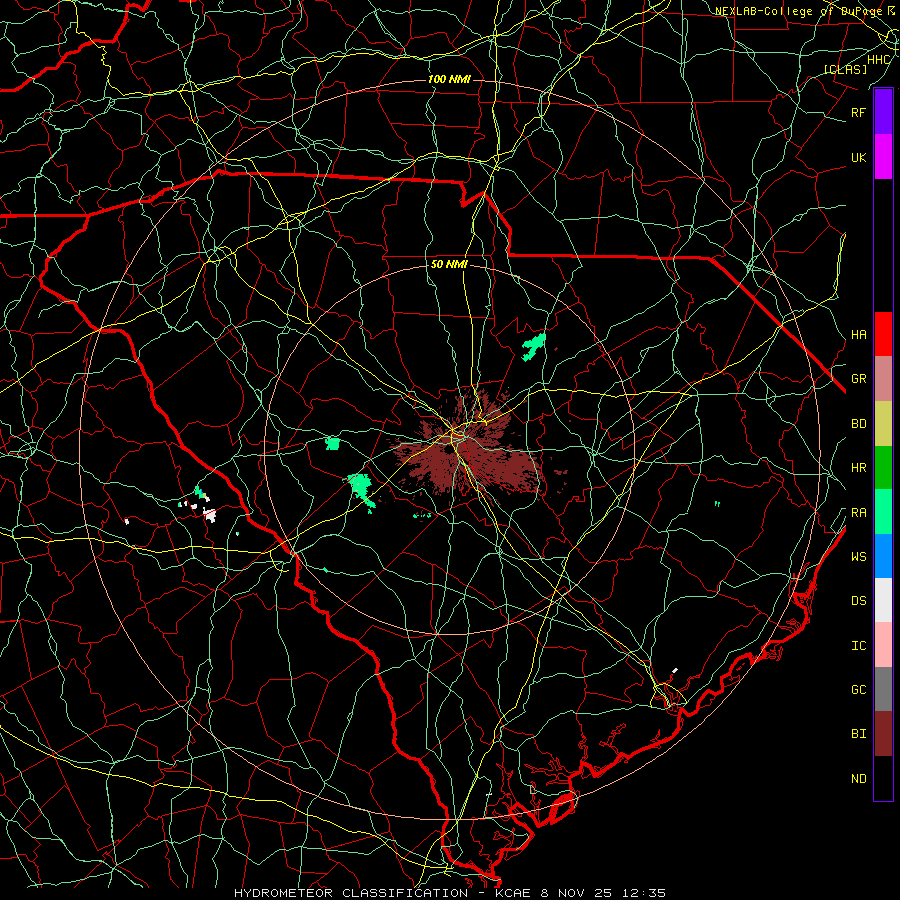Select the pink-brown GR legend swatch
Image resolution: width=900 pixels, height=900 pixels.
tap(883, 379)
